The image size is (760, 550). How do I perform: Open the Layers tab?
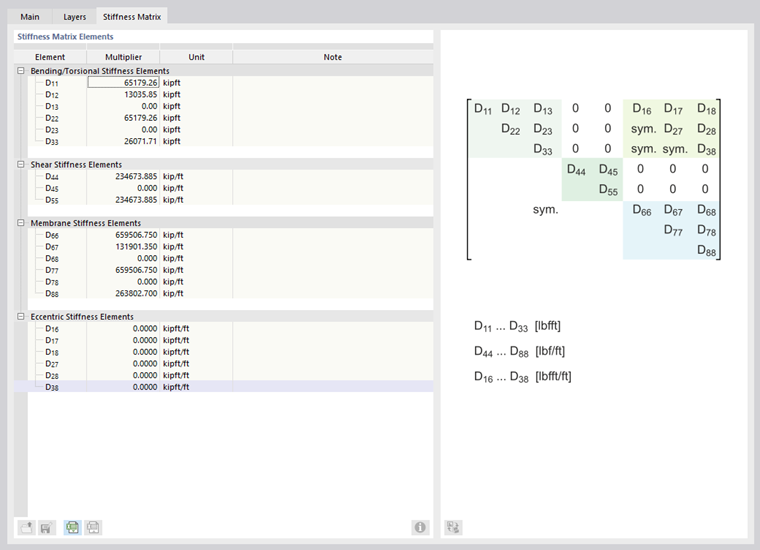(x=75, y=17)
